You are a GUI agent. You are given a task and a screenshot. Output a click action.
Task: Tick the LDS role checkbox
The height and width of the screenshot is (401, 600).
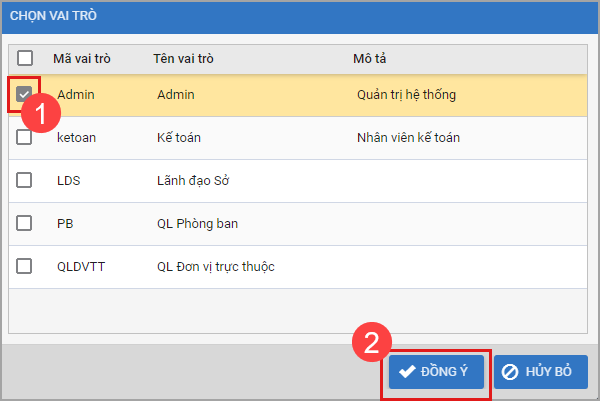tap(25, 180)
